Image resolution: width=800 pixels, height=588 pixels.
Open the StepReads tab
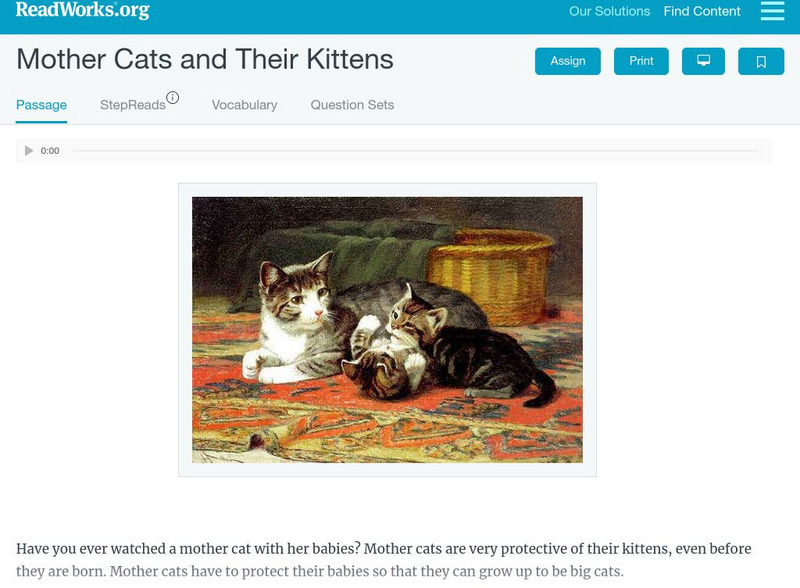(132, 105)
